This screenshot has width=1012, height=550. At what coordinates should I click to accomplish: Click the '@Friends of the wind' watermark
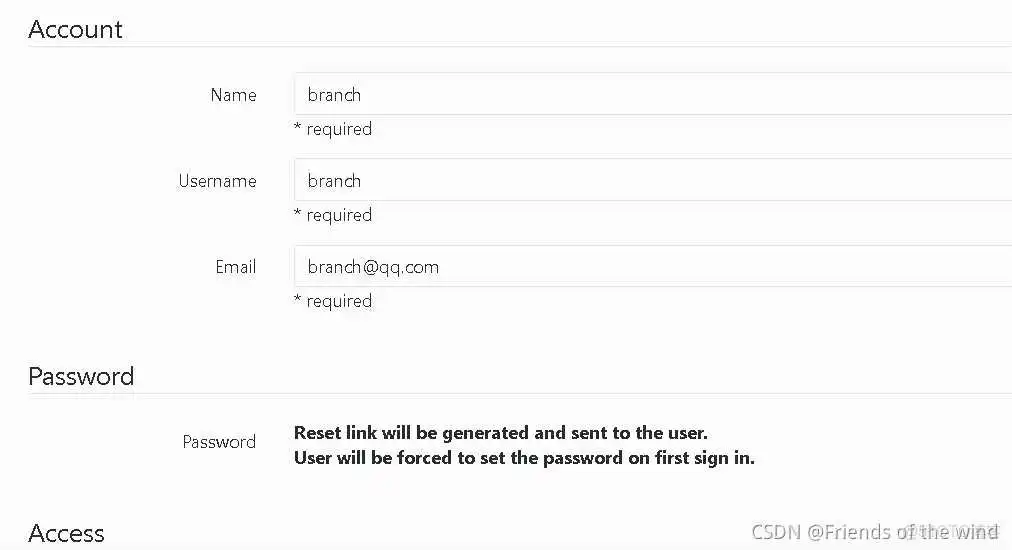(903, 532)
